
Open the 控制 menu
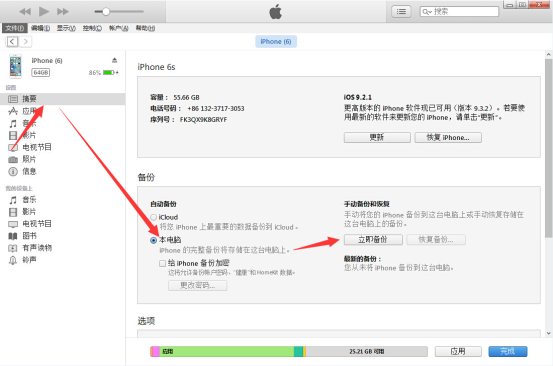tap(92, 28)
